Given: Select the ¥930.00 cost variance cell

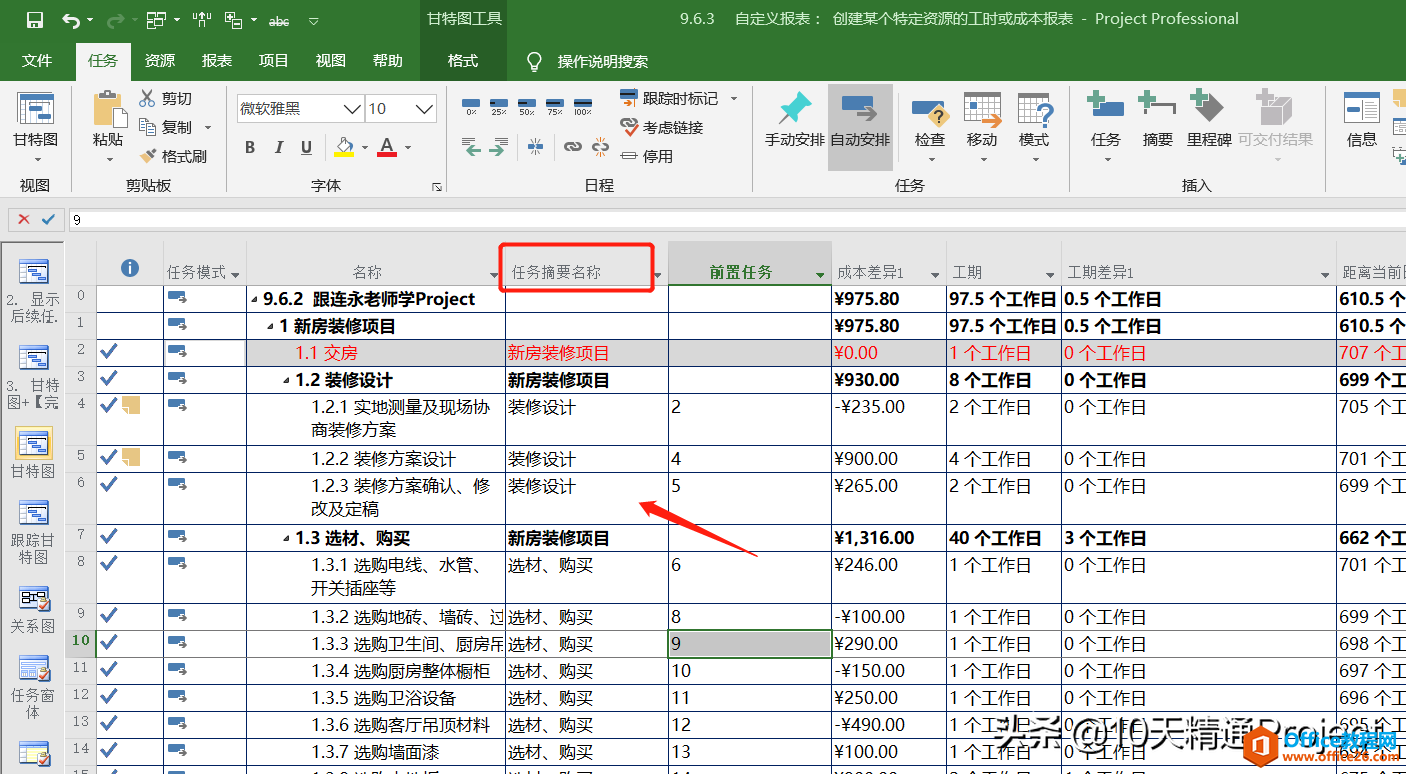Looking at the screenshot, I should click(889, 380).
